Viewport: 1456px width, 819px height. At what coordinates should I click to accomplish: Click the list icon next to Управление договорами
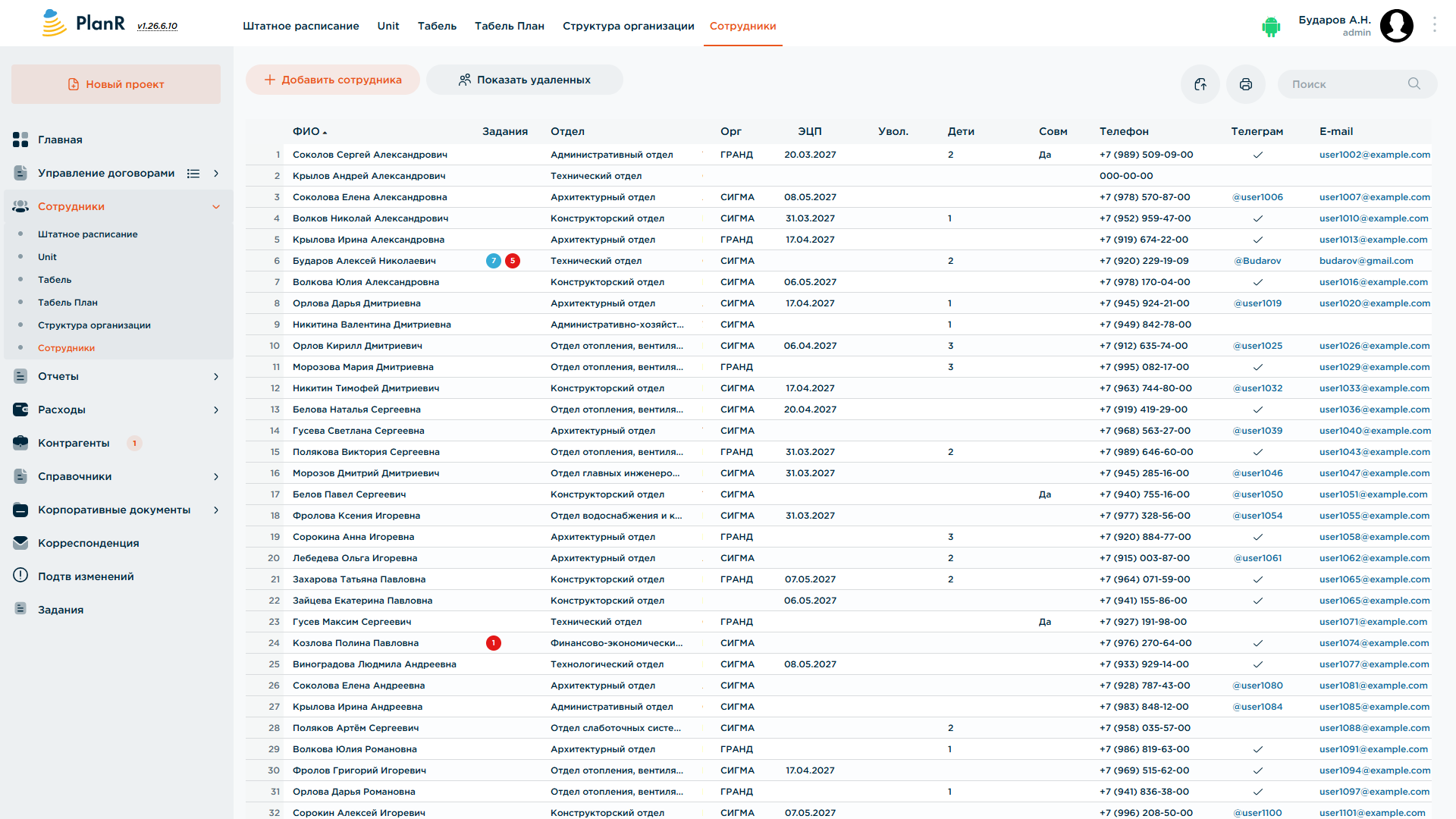point(193,174)
